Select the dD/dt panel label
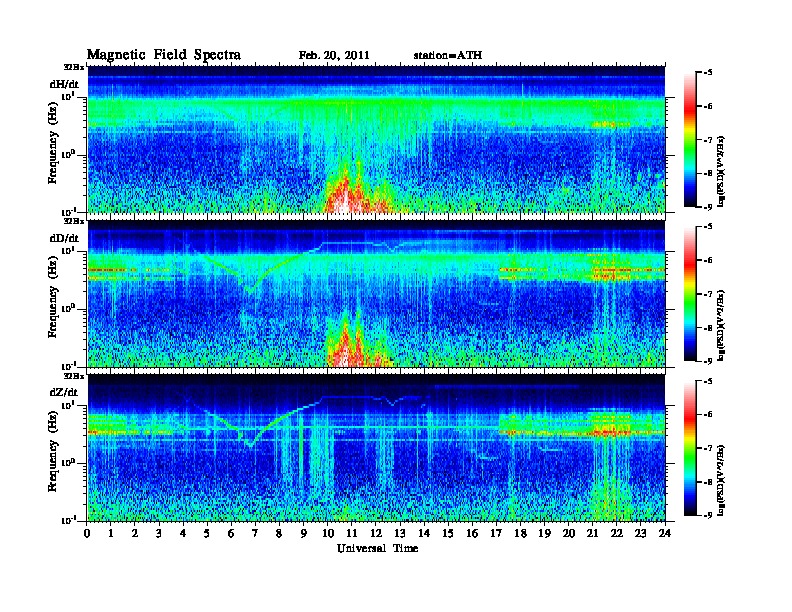This screenshot has height=612, width=792. [64, 238]
